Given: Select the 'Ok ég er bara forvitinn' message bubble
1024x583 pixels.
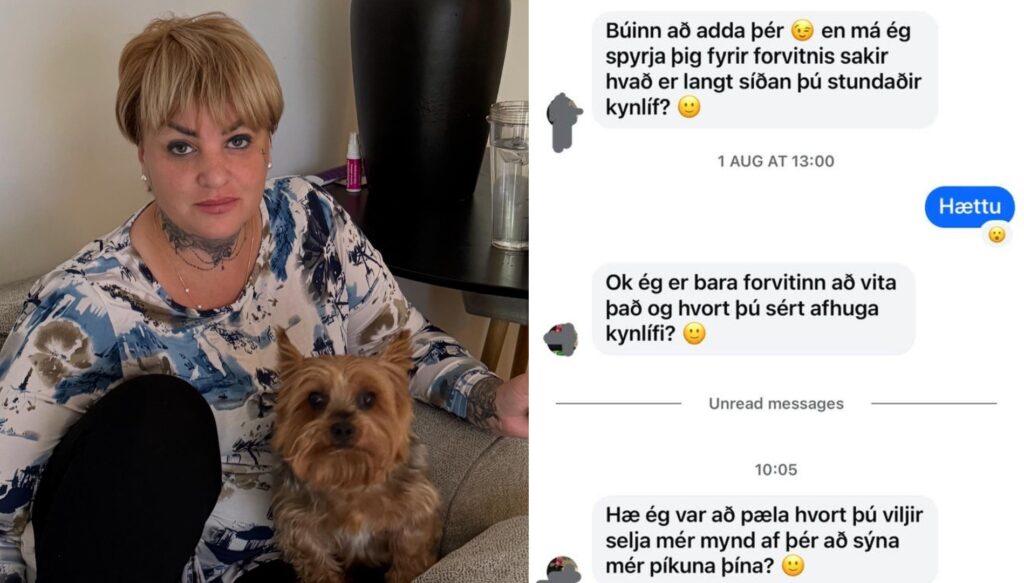Looking at the screenshot, I should click(753, 309).
